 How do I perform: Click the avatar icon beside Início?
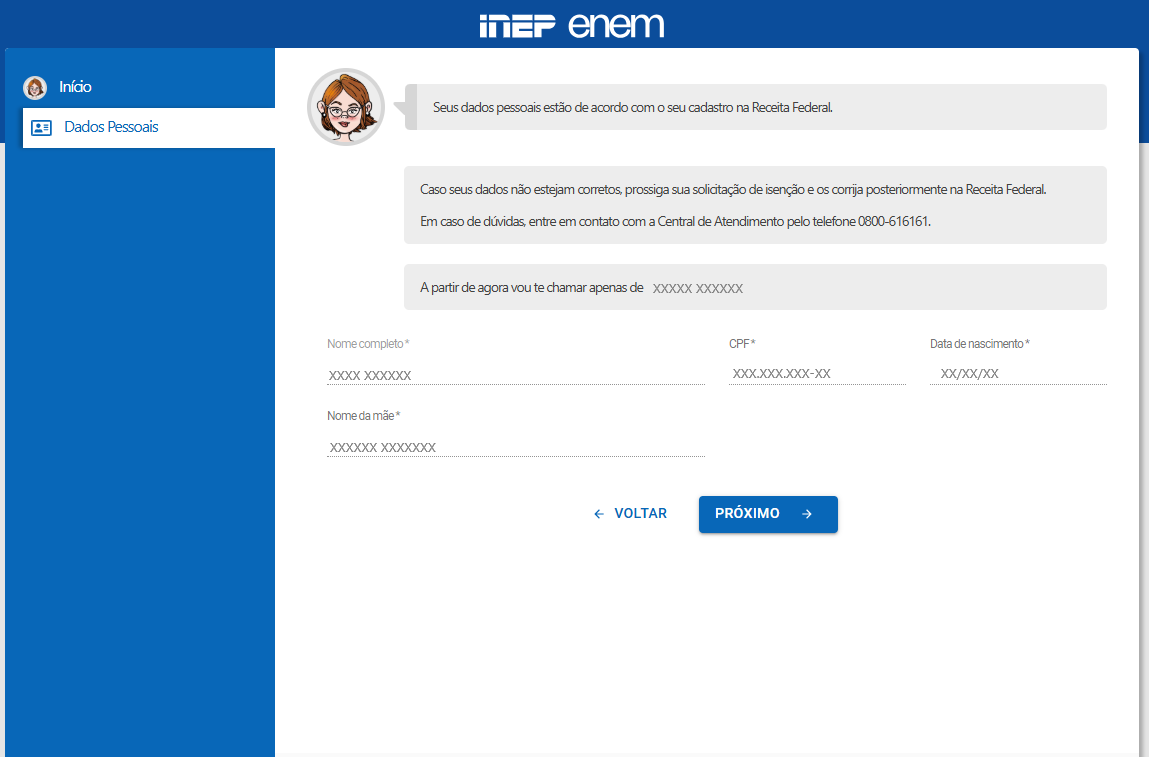tap(35, 88)
